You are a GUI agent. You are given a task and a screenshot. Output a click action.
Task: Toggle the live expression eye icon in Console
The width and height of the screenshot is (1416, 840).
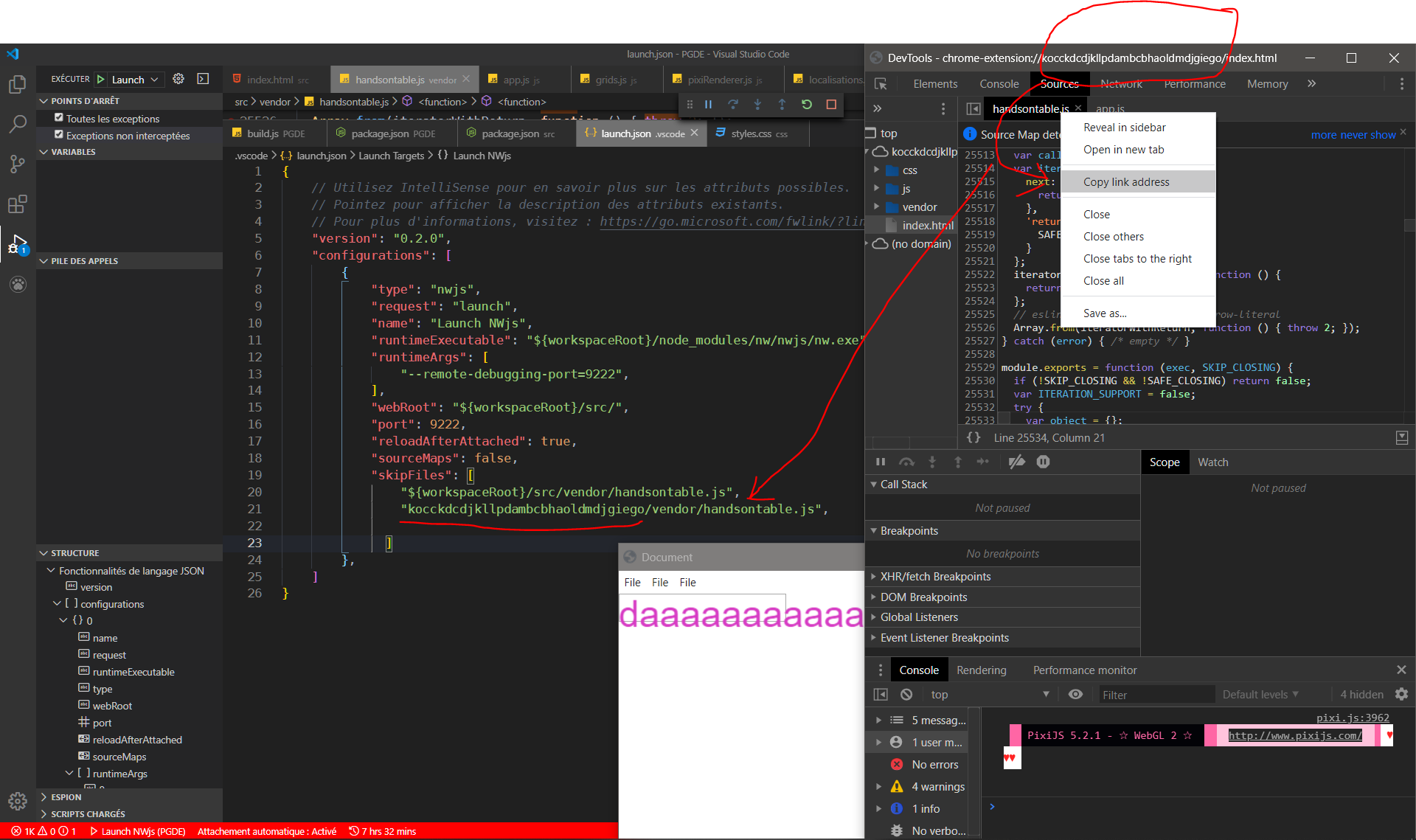coord(1075,694)
